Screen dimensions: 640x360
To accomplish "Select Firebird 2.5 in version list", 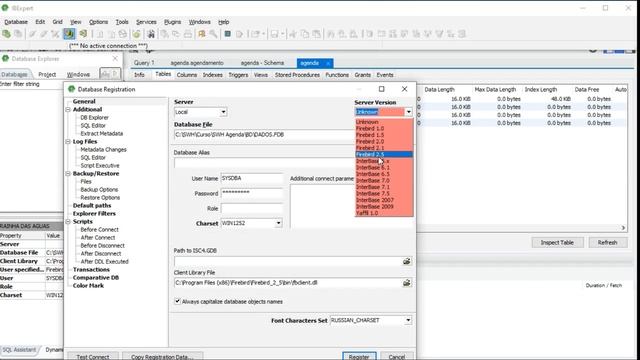I will (384, 154).
